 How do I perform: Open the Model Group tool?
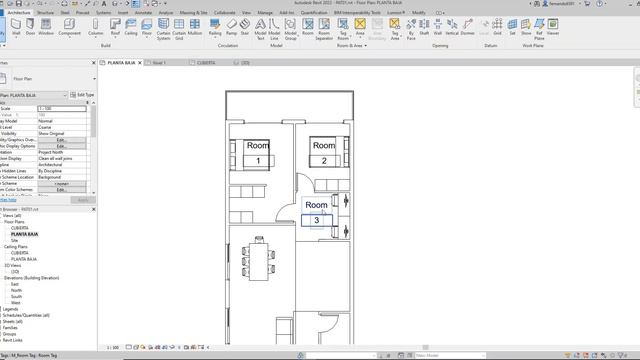point(290,29)
